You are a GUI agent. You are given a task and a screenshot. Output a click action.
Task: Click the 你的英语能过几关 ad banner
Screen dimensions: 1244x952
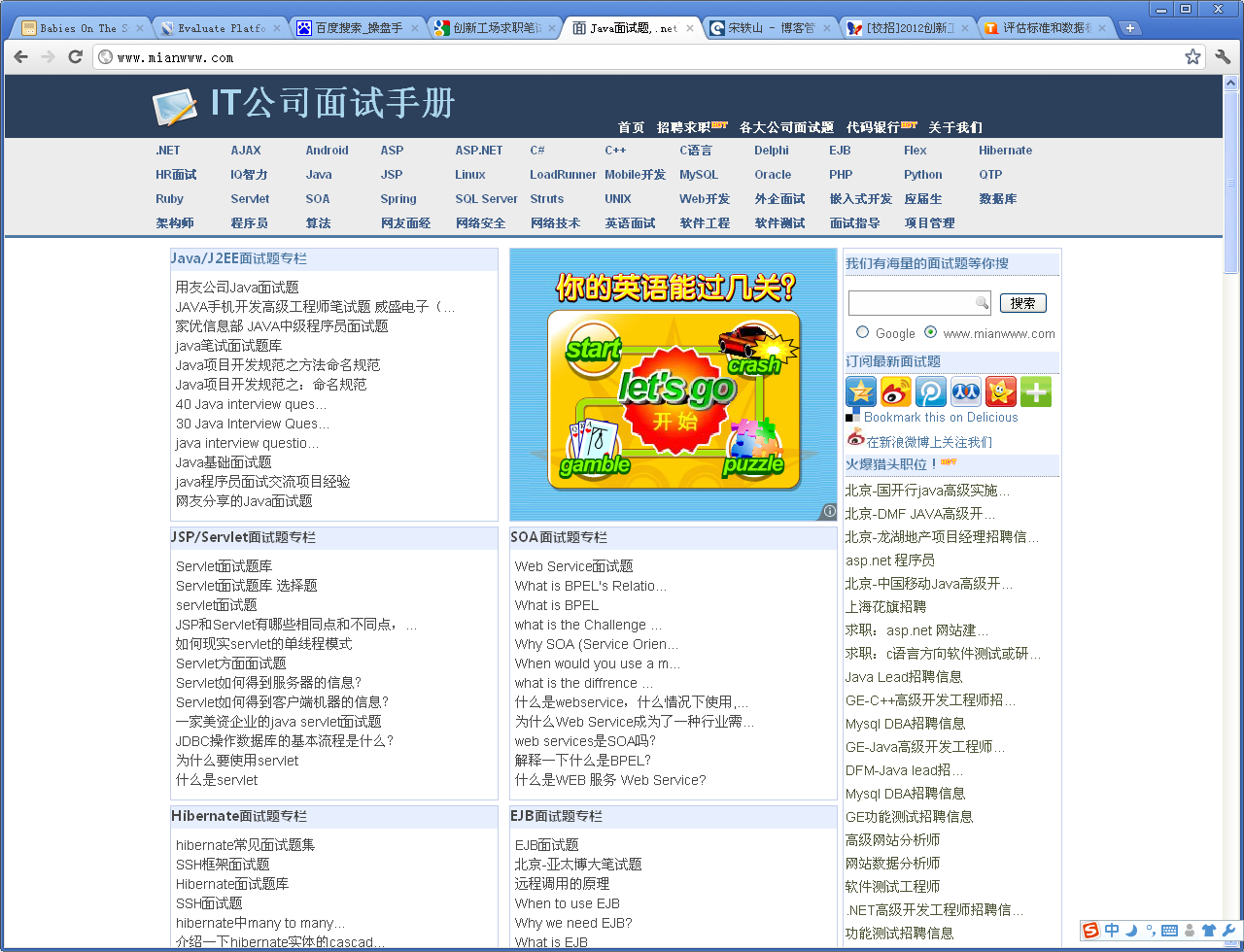(674, 385)
